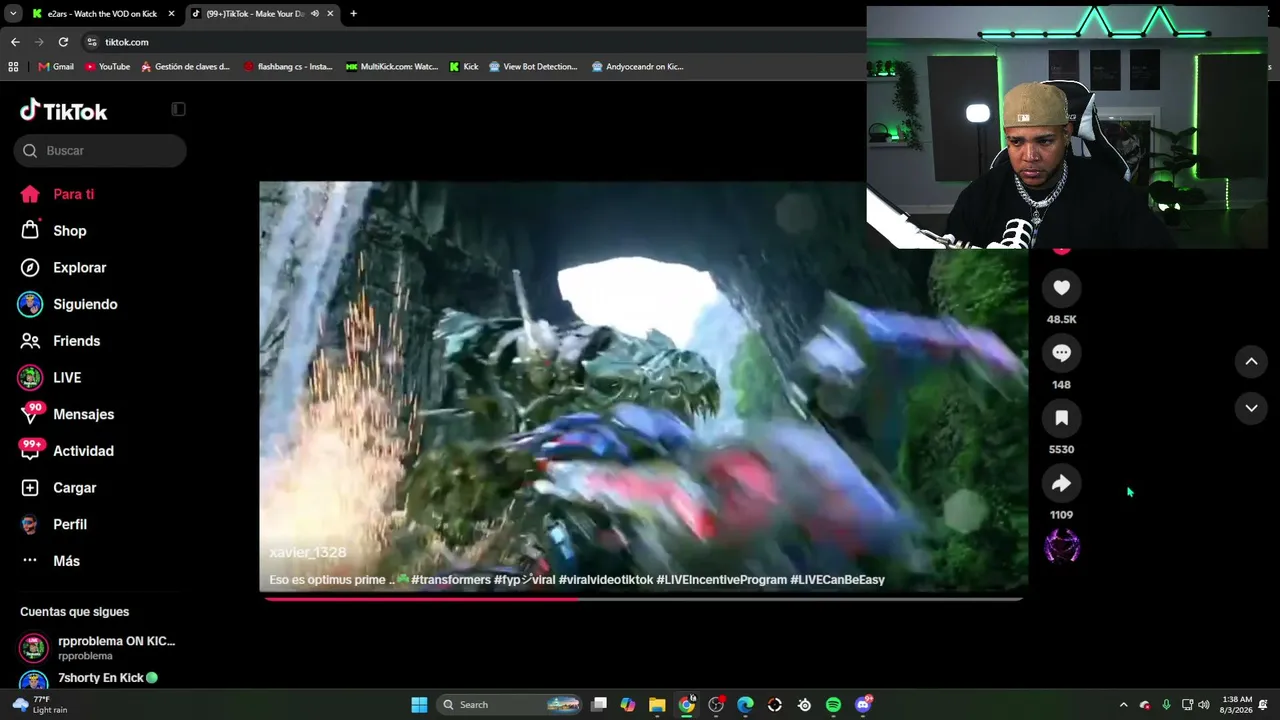This screenshot has width=1280, height=720.
Task: Close the e2ars Kick tab
Action: point(171,14)
